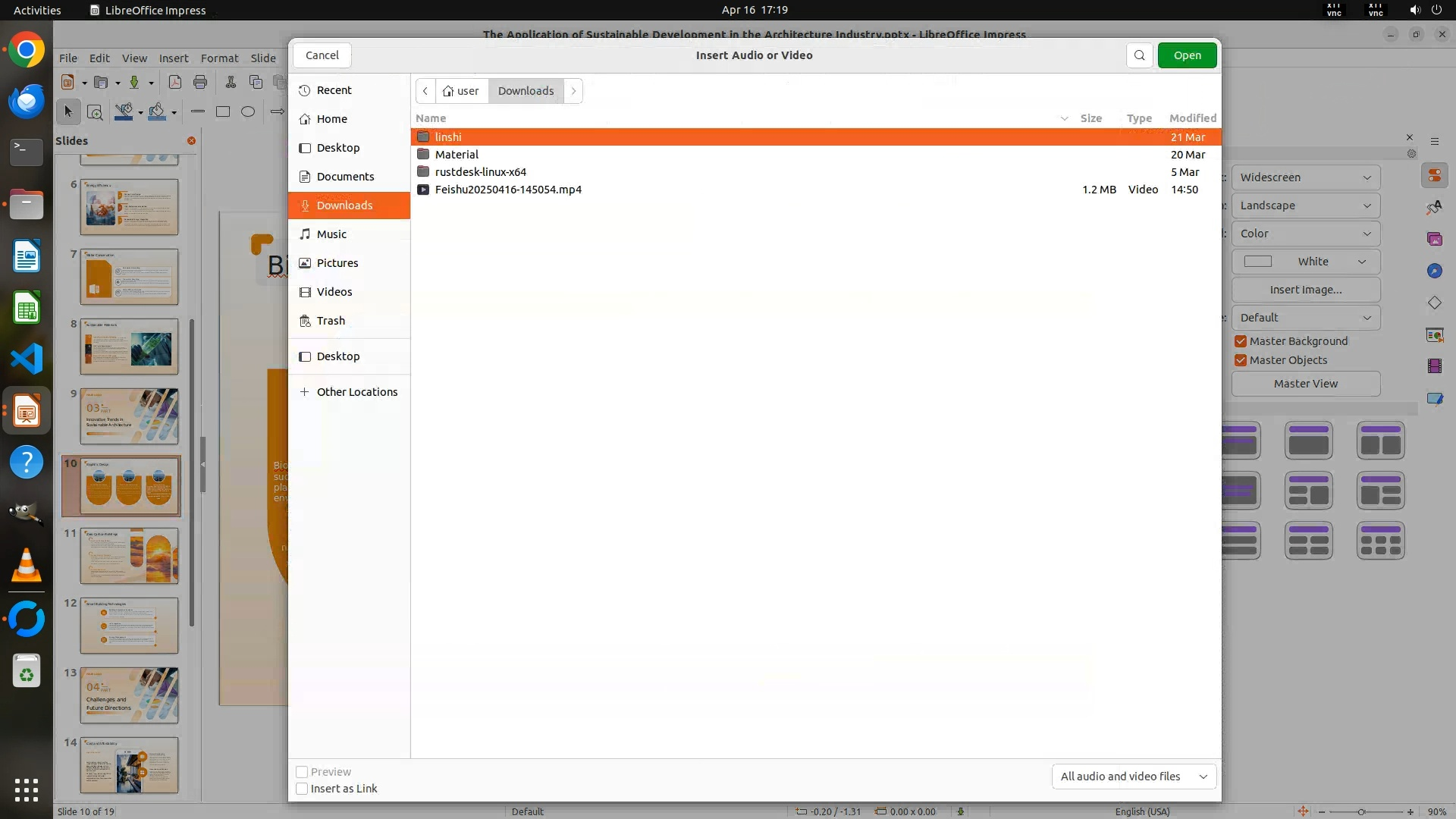1456x819 pixels.
Task: Check the Insert as Link option
Action: [x=302, y=789]
